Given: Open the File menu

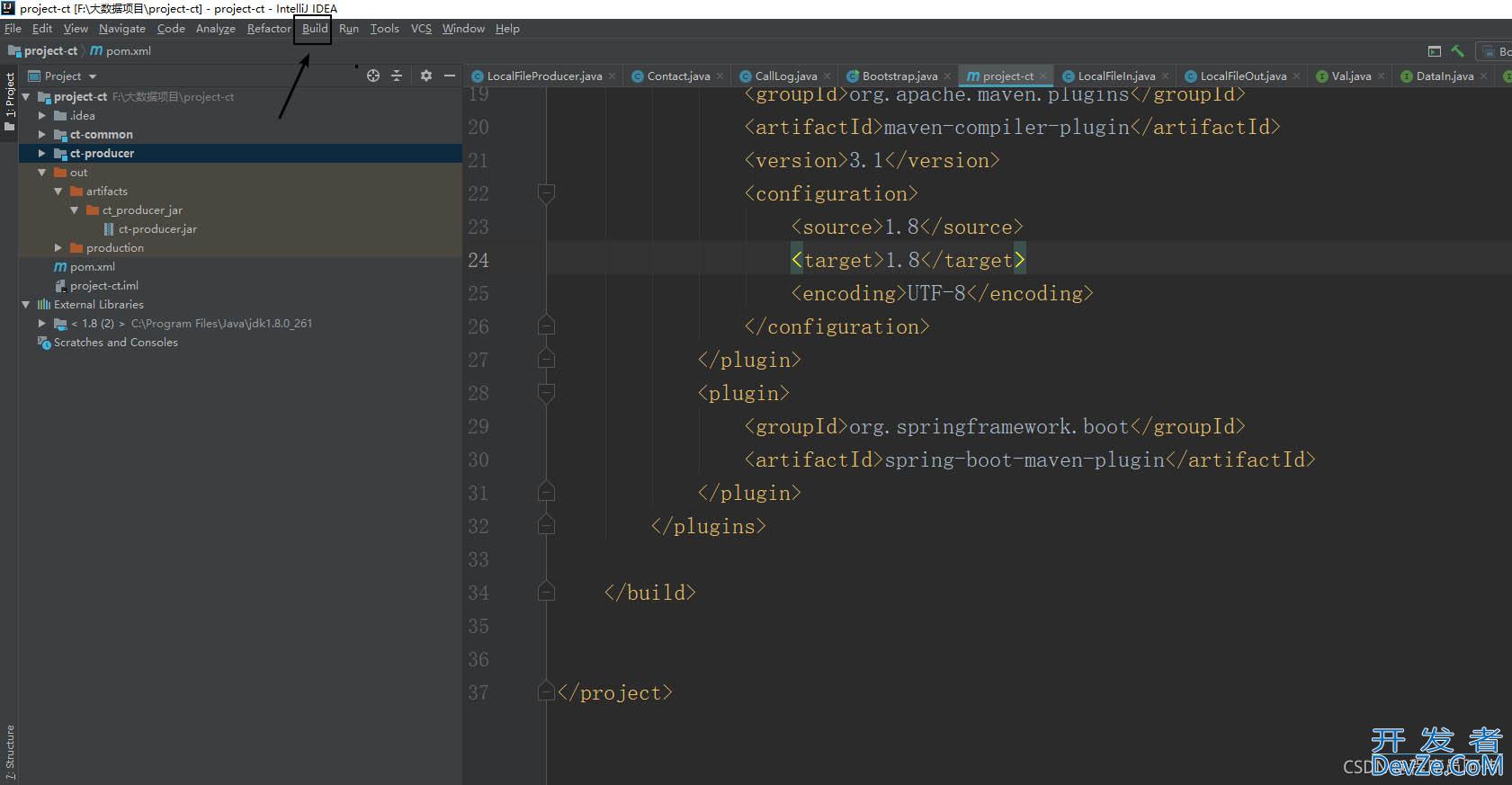Looking at the screenshot, I should pos(13,29).
